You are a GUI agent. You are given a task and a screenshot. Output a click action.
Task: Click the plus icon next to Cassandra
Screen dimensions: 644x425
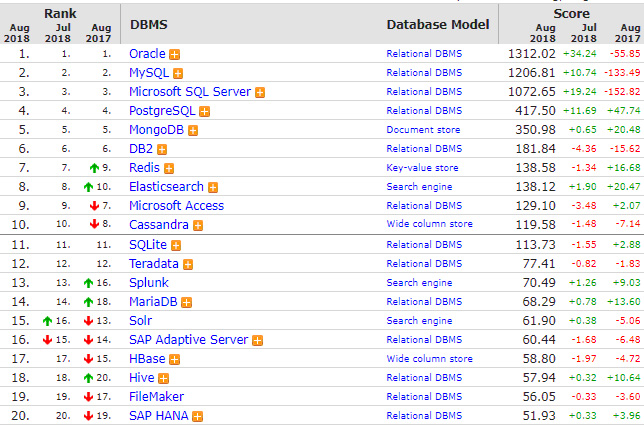[198, 225]
